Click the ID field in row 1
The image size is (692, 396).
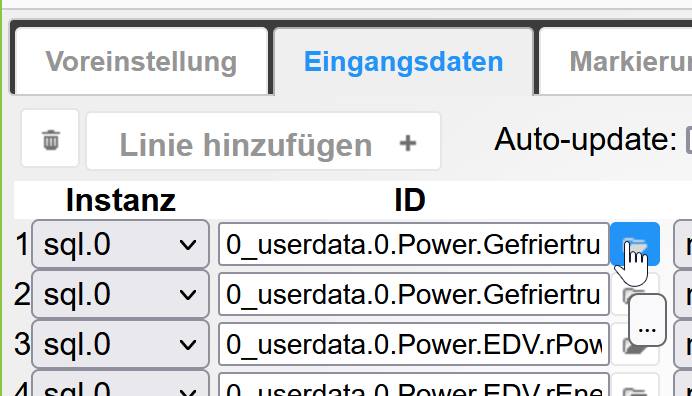point(414,244)
